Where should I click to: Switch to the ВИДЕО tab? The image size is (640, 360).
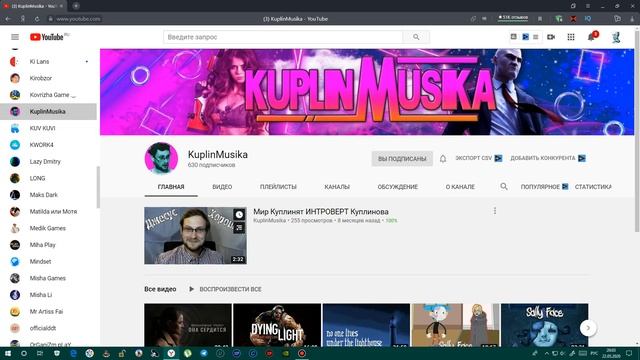tap(222, 187)
